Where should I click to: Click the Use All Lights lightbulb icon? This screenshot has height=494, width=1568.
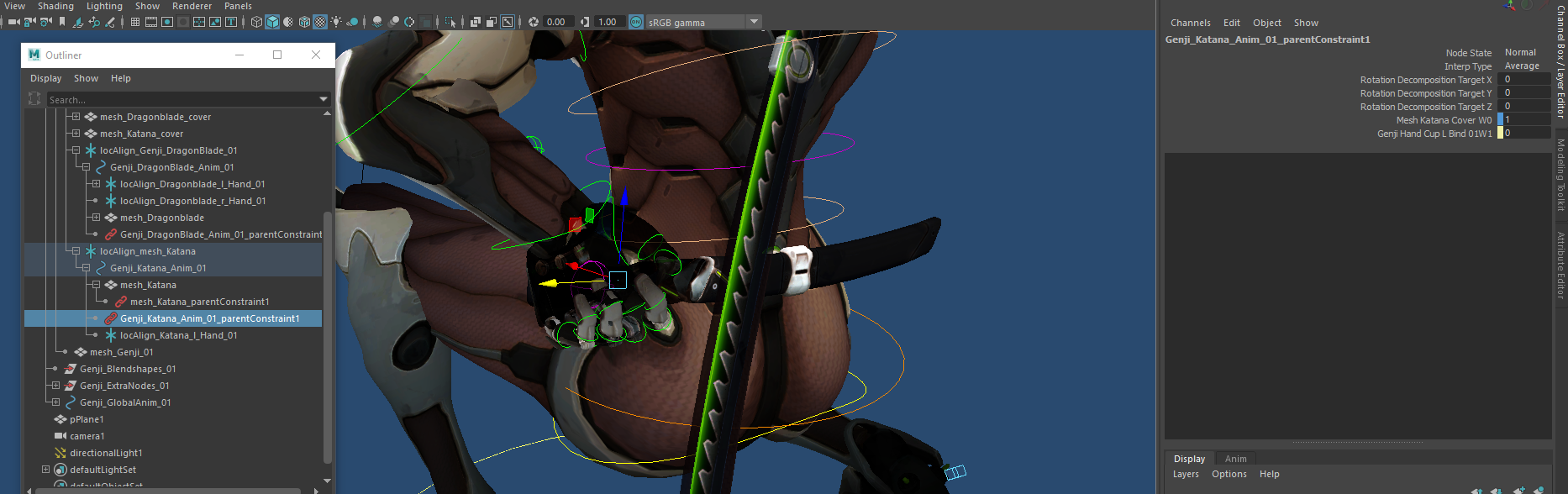click(336, 22)
